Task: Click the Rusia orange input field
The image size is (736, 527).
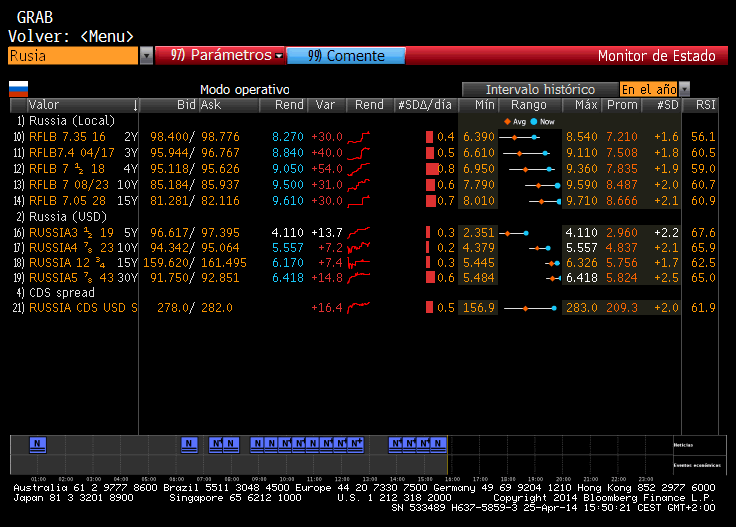Action: click(x=73, y=56)
